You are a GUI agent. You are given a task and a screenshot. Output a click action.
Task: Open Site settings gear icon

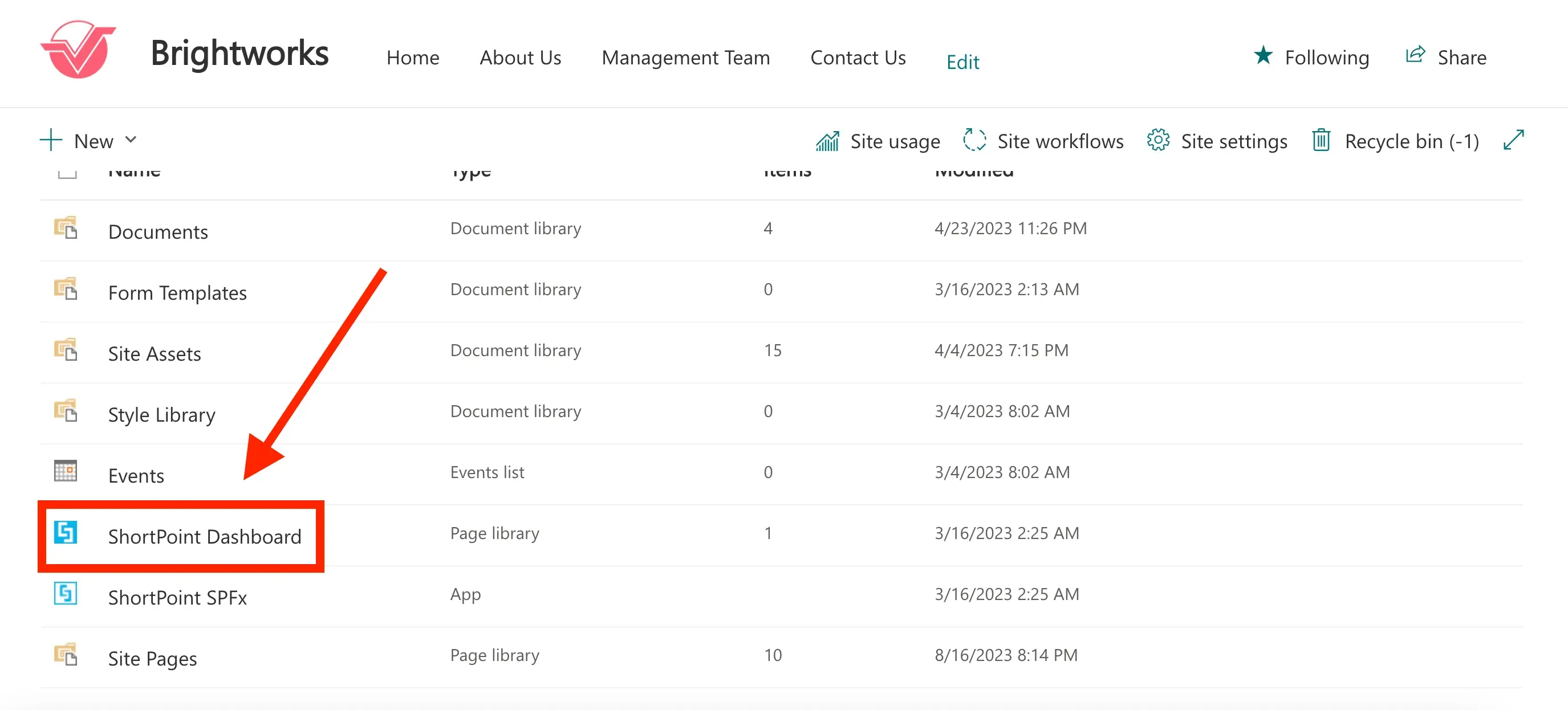(x=1159, y=140)
